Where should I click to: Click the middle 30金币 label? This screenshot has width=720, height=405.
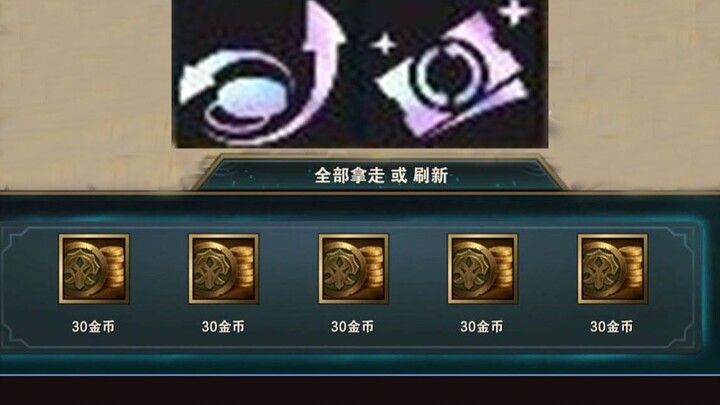coord(353,326)
